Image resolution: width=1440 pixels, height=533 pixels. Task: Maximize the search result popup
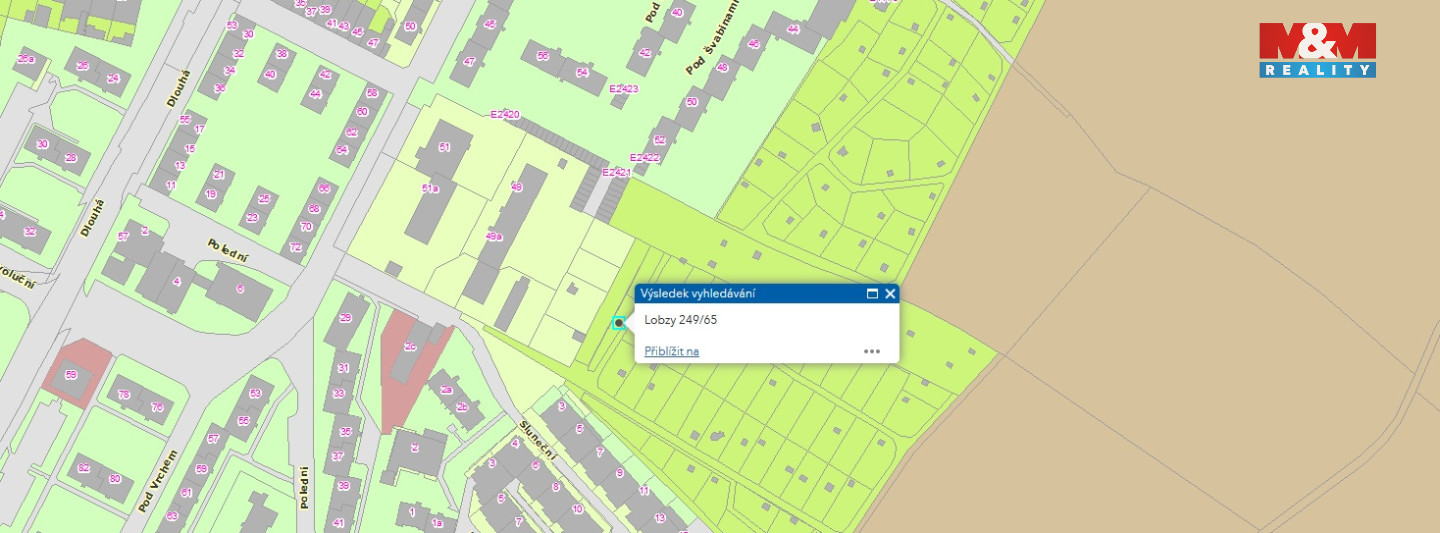click(872, 294)
